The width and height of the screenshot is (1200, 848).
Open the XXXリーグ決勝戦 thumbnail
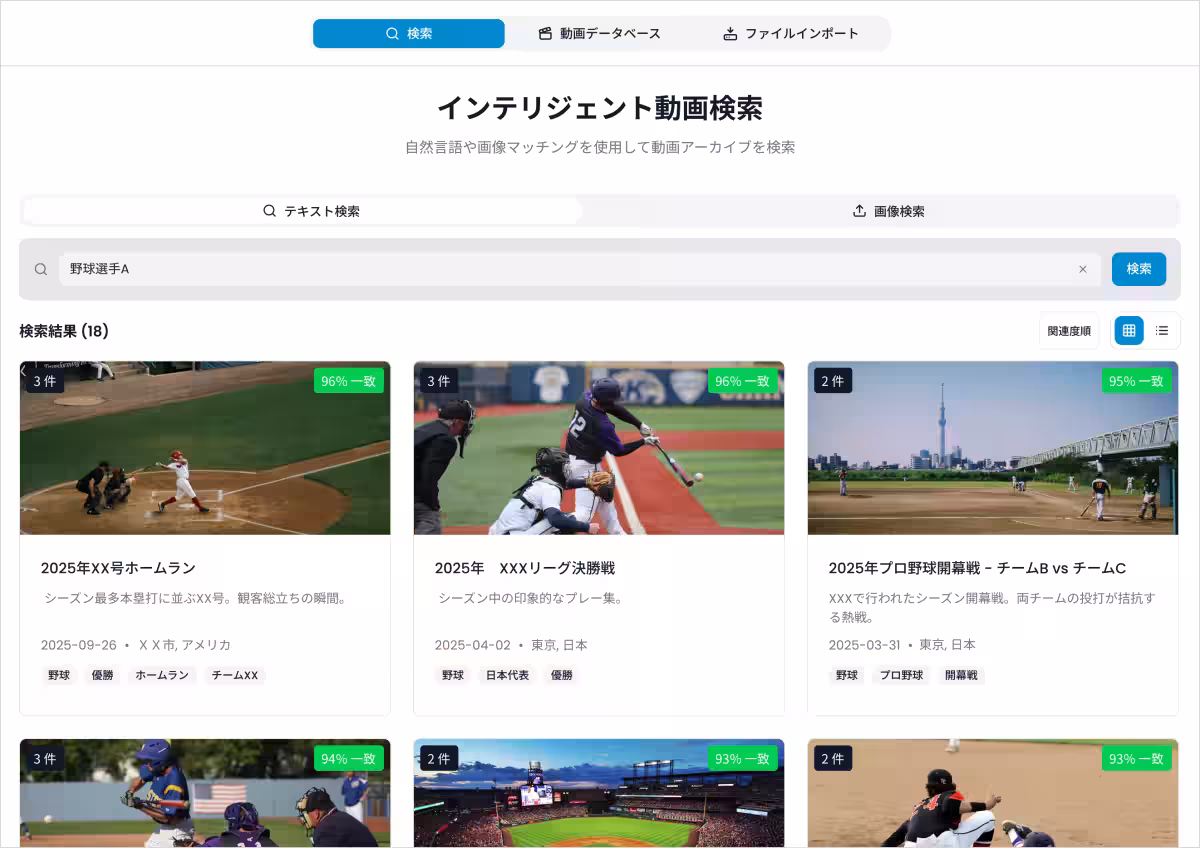[x=599, y=447]
